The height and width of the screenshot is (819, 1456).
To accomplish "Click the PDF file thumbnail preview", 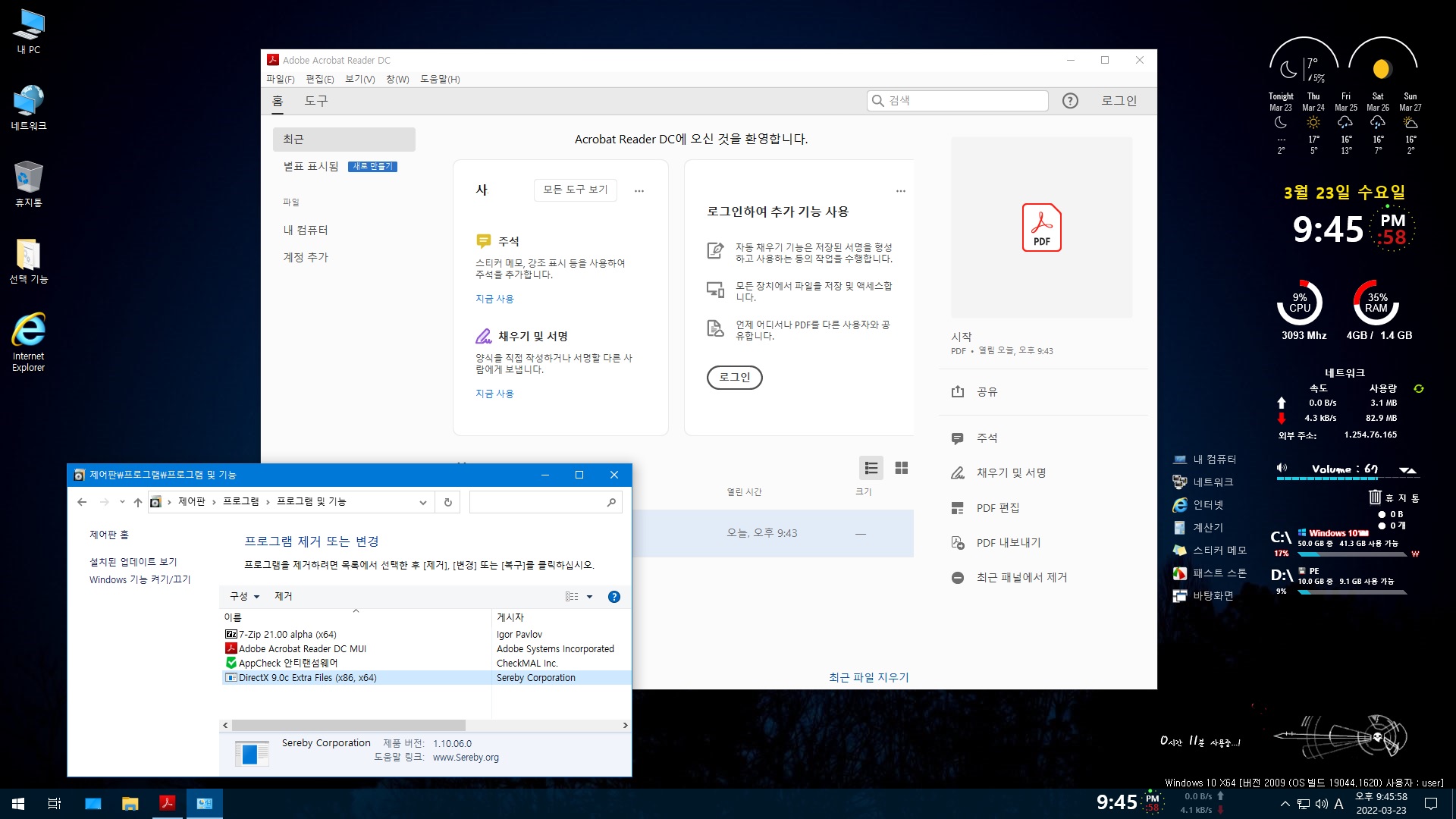I will (1041, 227).
